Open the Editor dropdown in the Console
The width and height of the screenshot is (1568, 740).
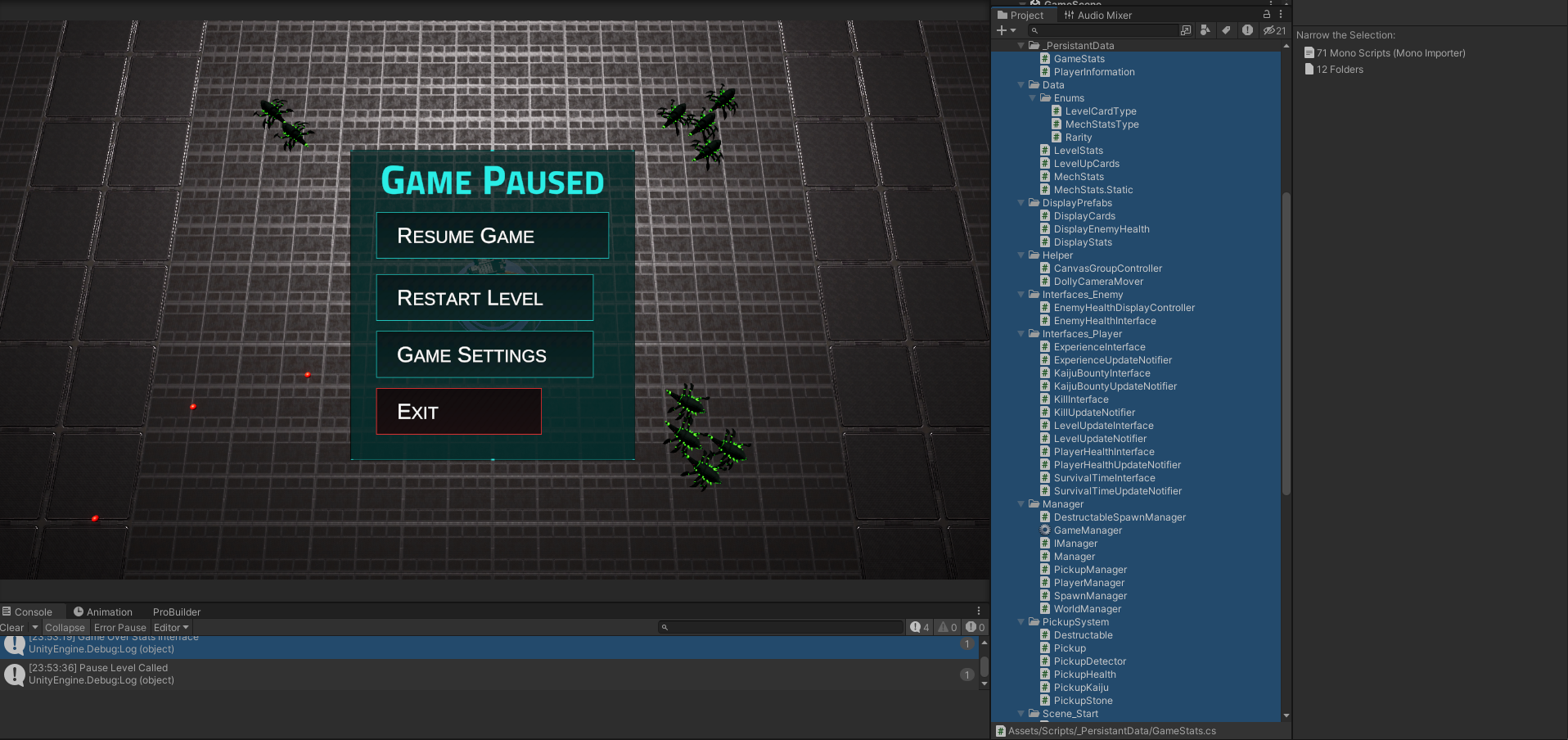(171, 628)
